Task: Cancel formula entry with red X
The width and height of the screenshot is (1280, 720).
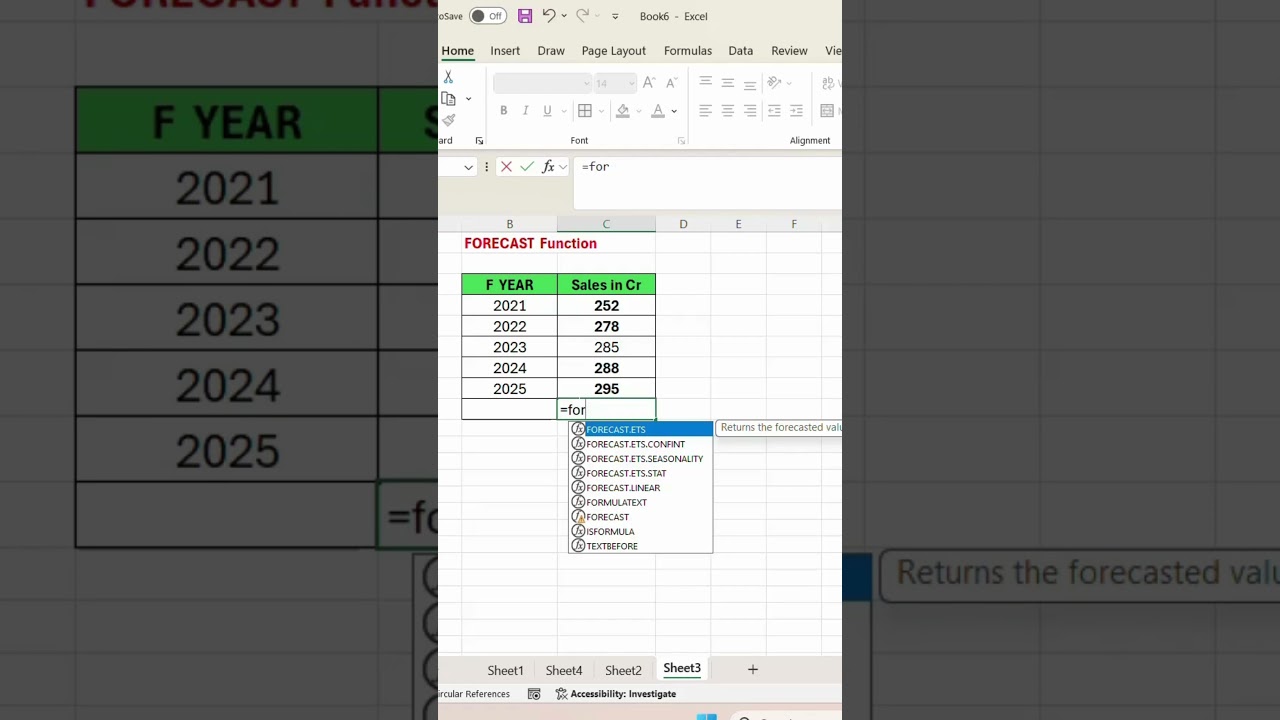Action: point(506,167)
